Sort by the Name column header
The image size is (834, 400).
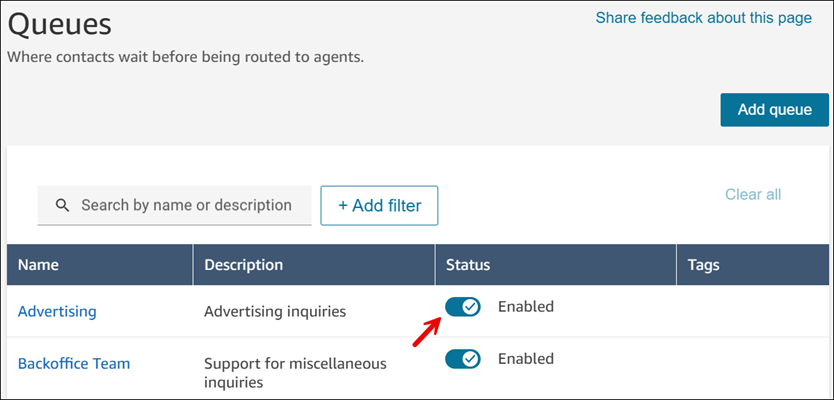pyautogui.click(x=39, y=265)
